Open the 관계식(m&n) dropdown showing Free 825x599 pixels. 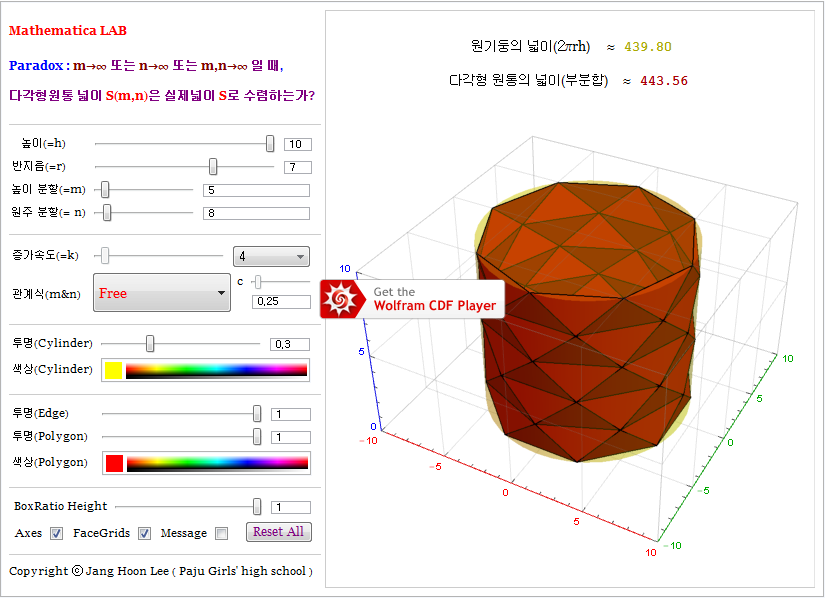[162, 293]
